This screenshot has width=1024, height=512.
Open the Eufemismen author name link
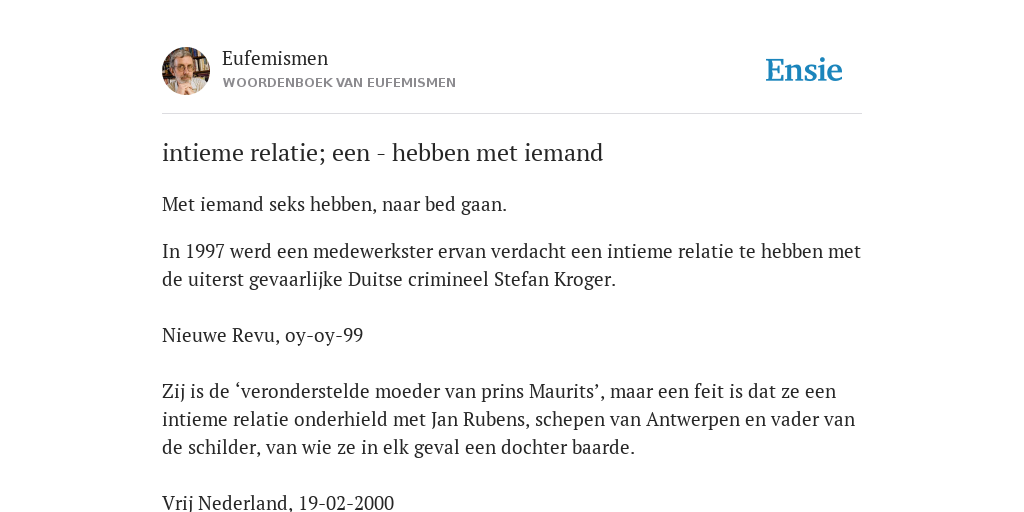coord(275,59)
